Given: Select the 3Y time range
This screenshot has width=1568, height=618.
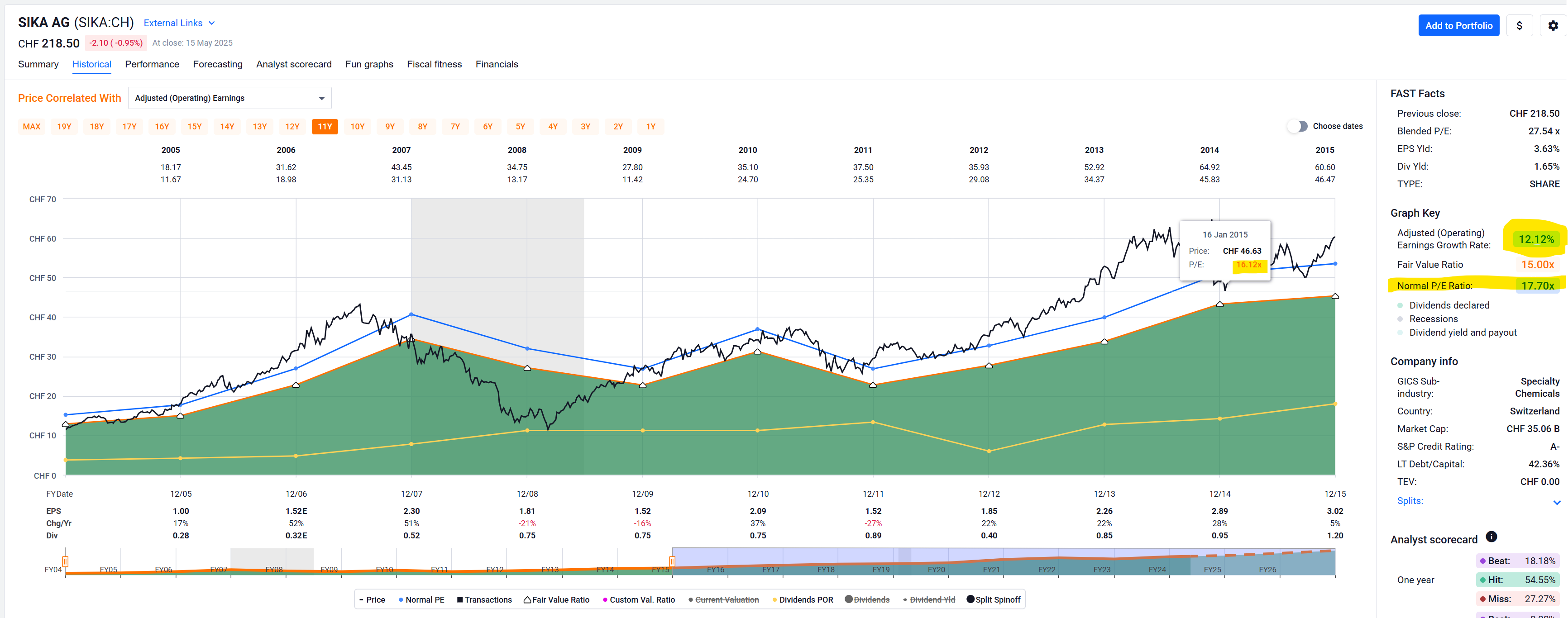Looking at the screenshot, I should 586,127.
